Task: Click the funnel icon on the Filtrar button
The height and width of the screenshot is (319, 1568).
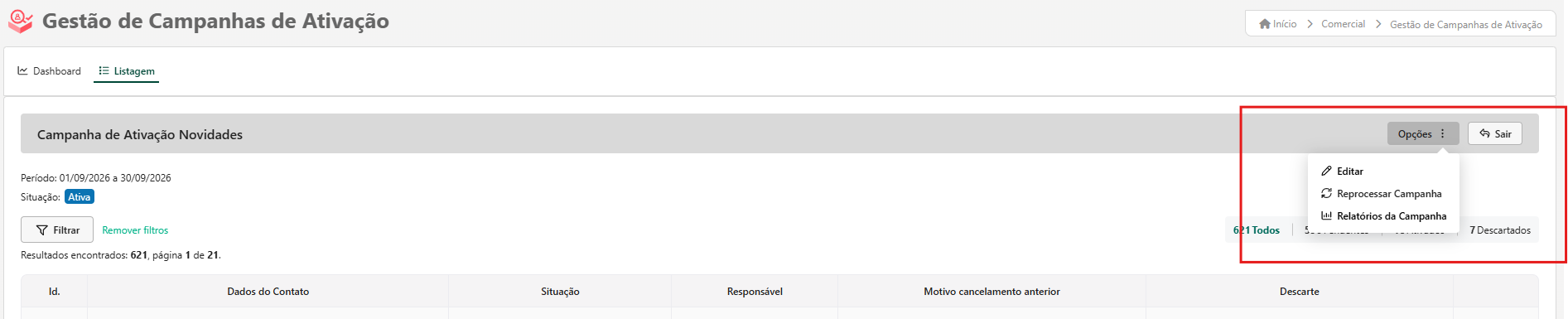Action: click(x=42, y=230)
